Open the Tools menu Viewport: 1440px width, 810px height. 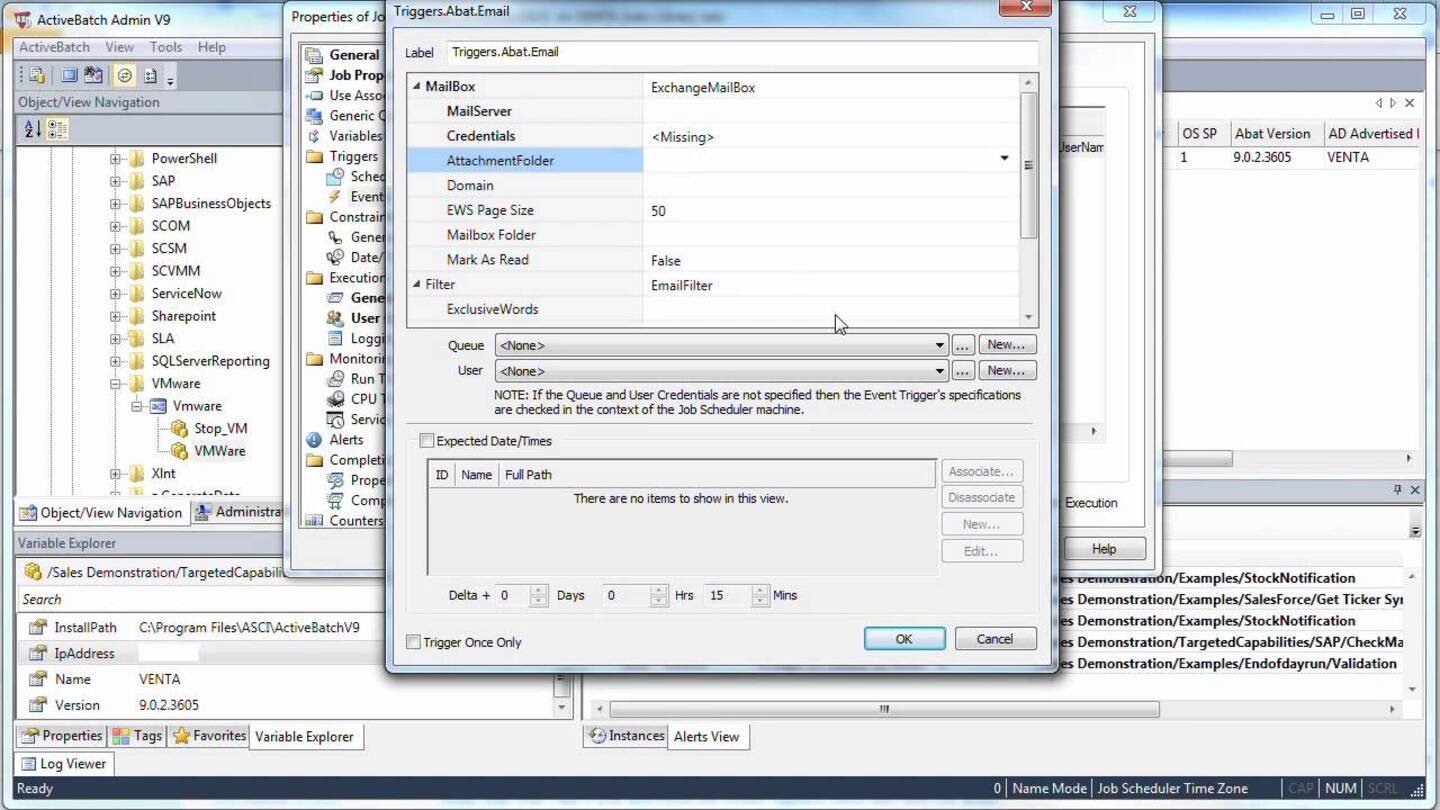point(166,47)
